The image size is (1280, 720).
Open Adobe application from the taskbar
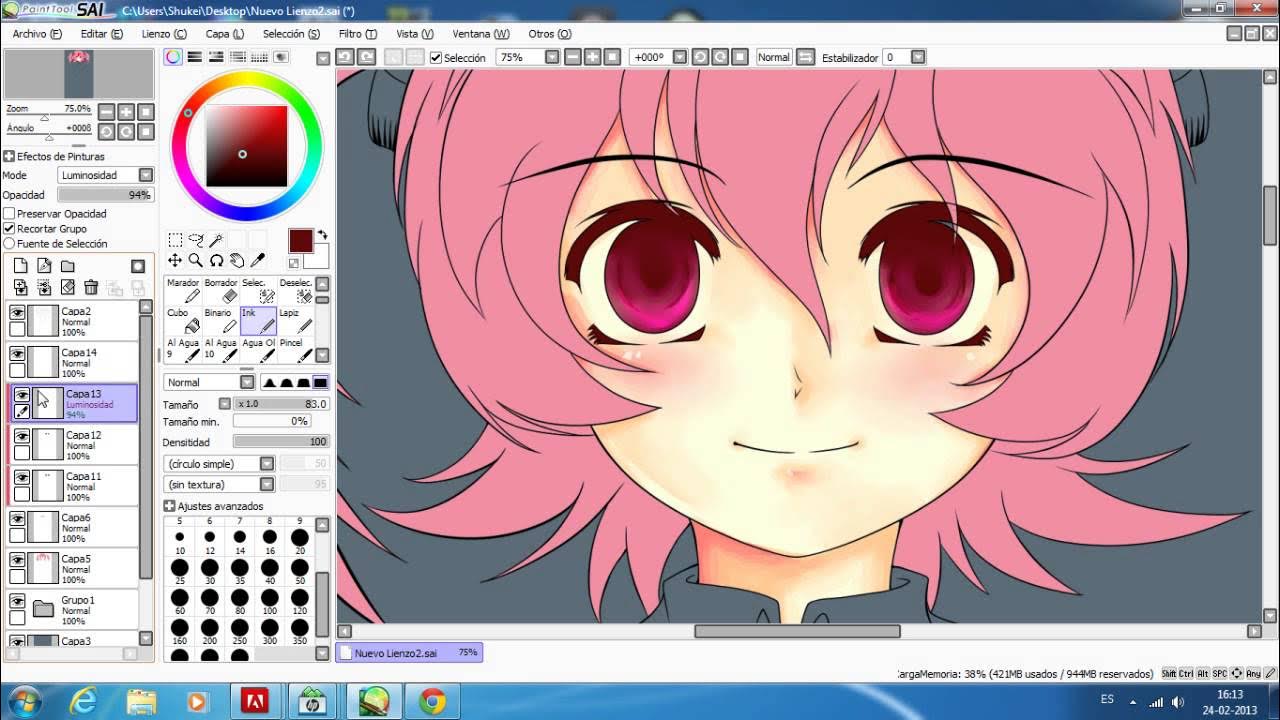pos(255,701)
